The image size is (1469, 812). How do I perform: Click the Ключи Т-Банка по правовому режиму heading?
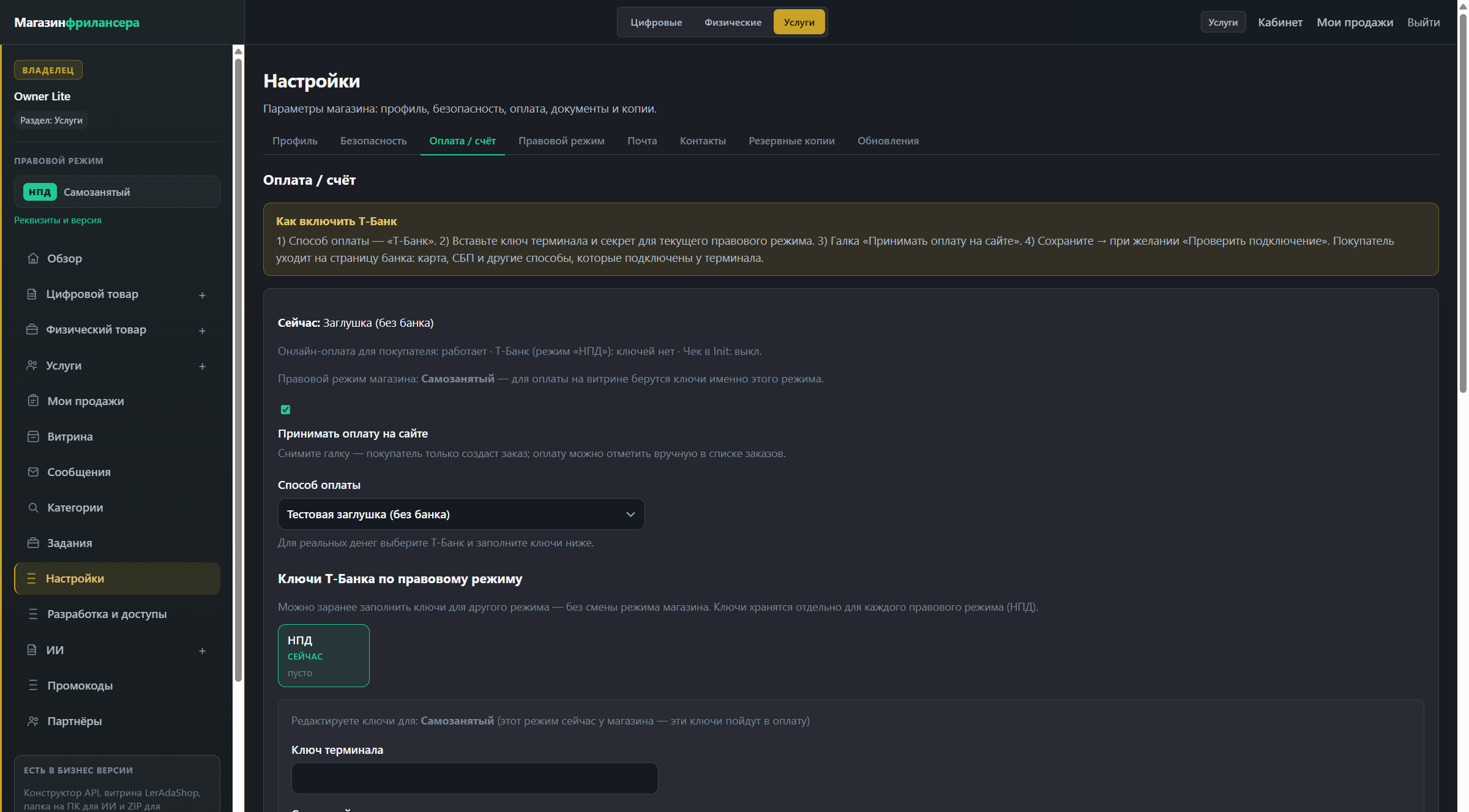[x=400, y=579]
